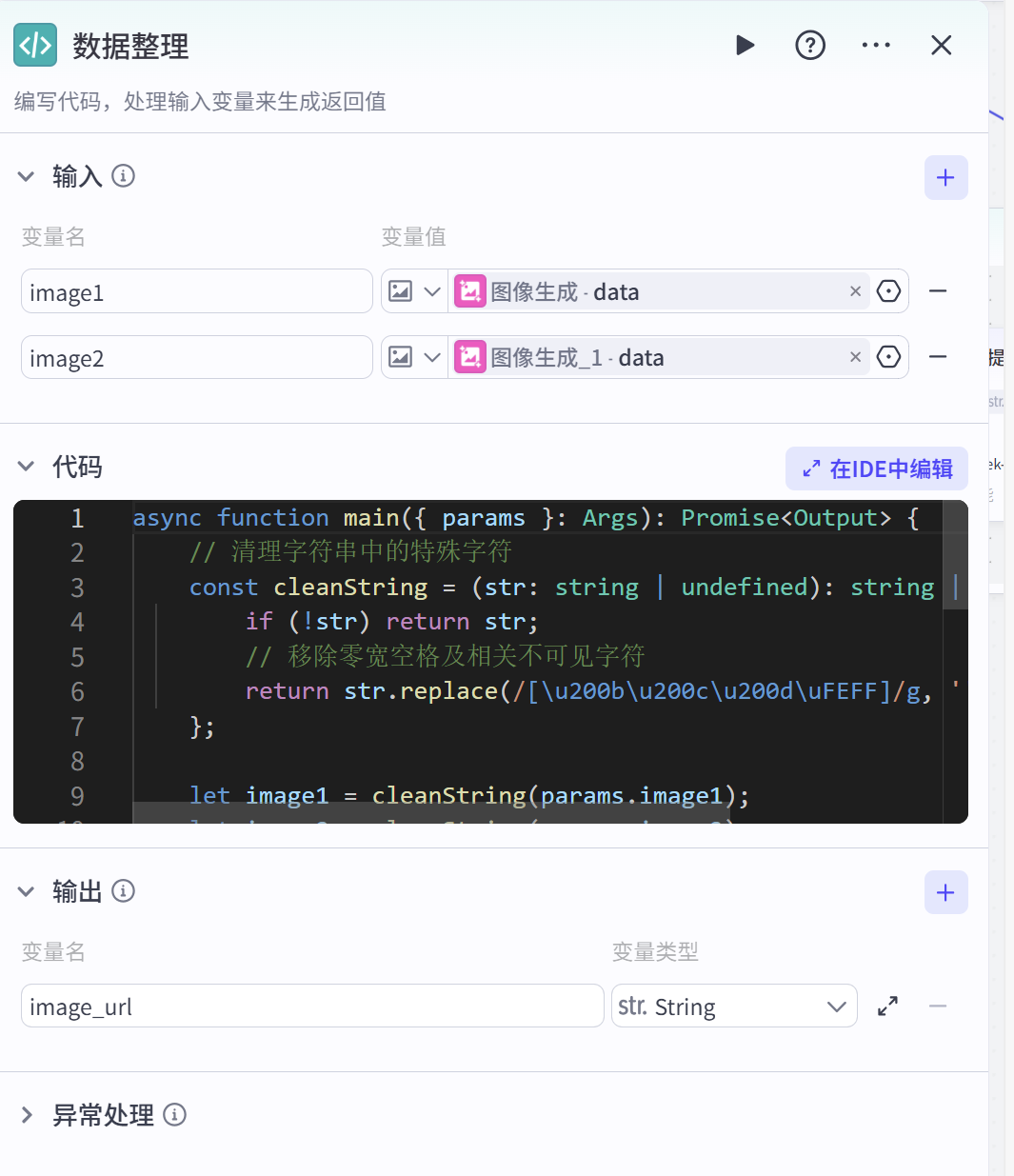Click the image type icon for image2
Image resolution: width=1014 pixels, height=1176 pixels.
click(401, 357)
